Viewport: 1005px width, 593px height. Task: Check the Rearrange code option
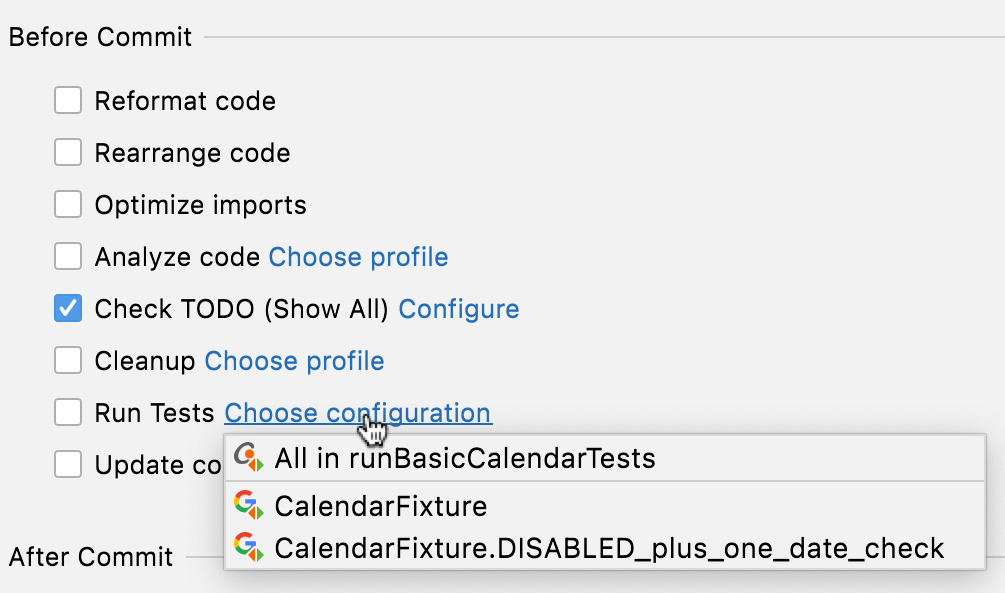tap(67, 152)
